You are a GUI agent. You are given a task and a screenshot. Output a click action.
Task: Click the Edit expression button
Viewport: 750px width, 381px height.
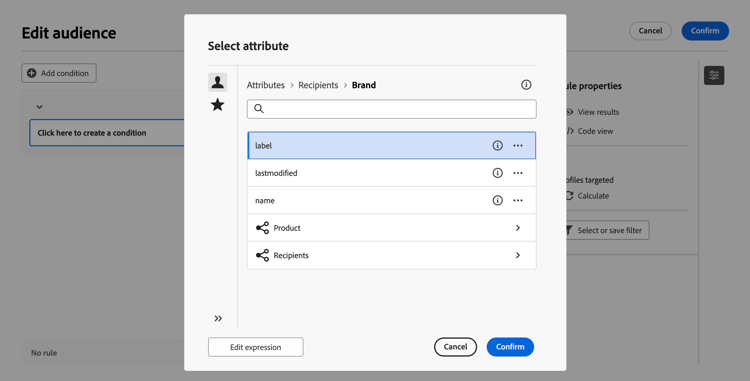pyautogui.click(x=255, y=347)
